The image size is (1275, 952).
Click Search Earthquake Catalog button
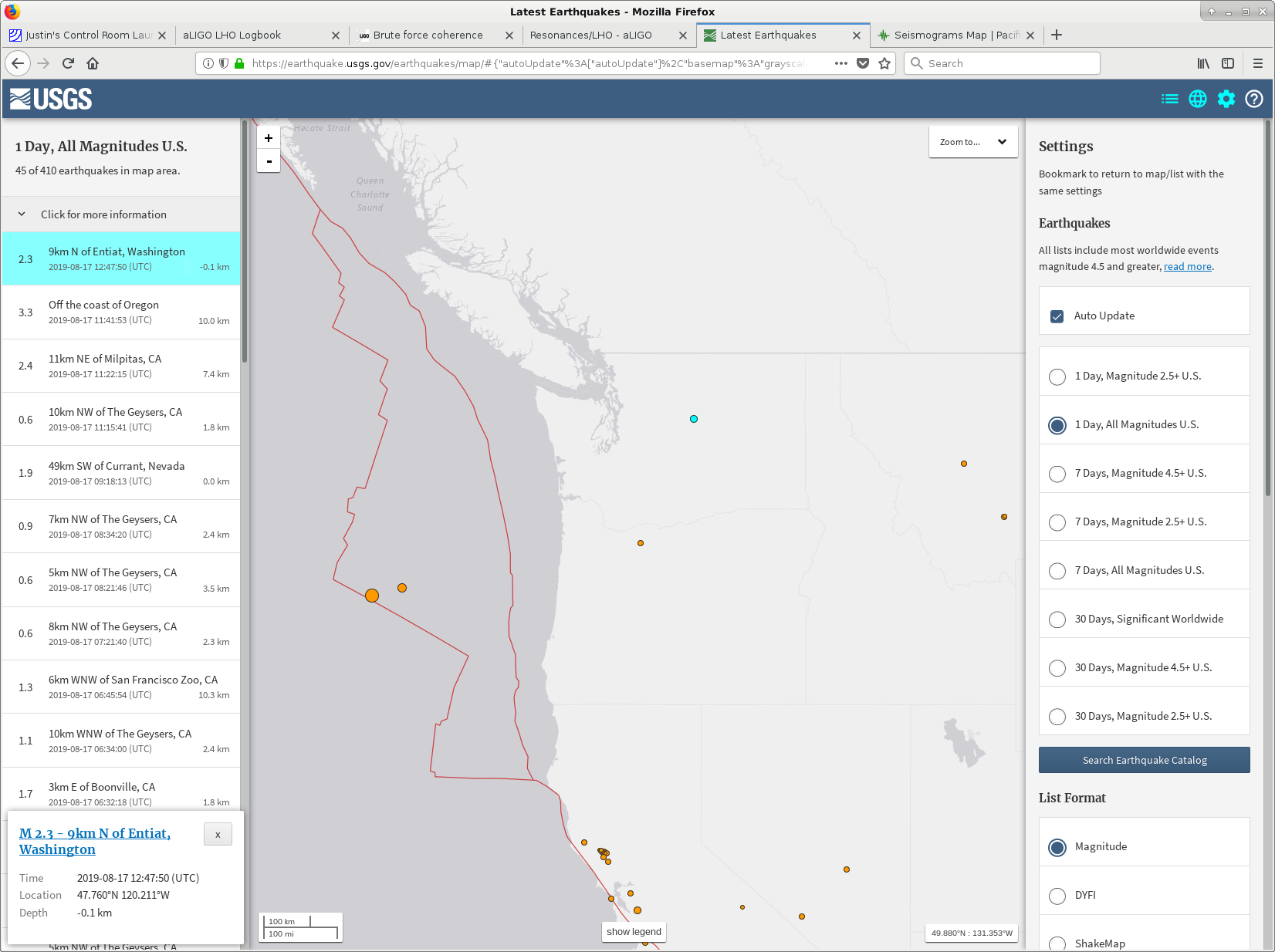click(x=1145, y=760)
